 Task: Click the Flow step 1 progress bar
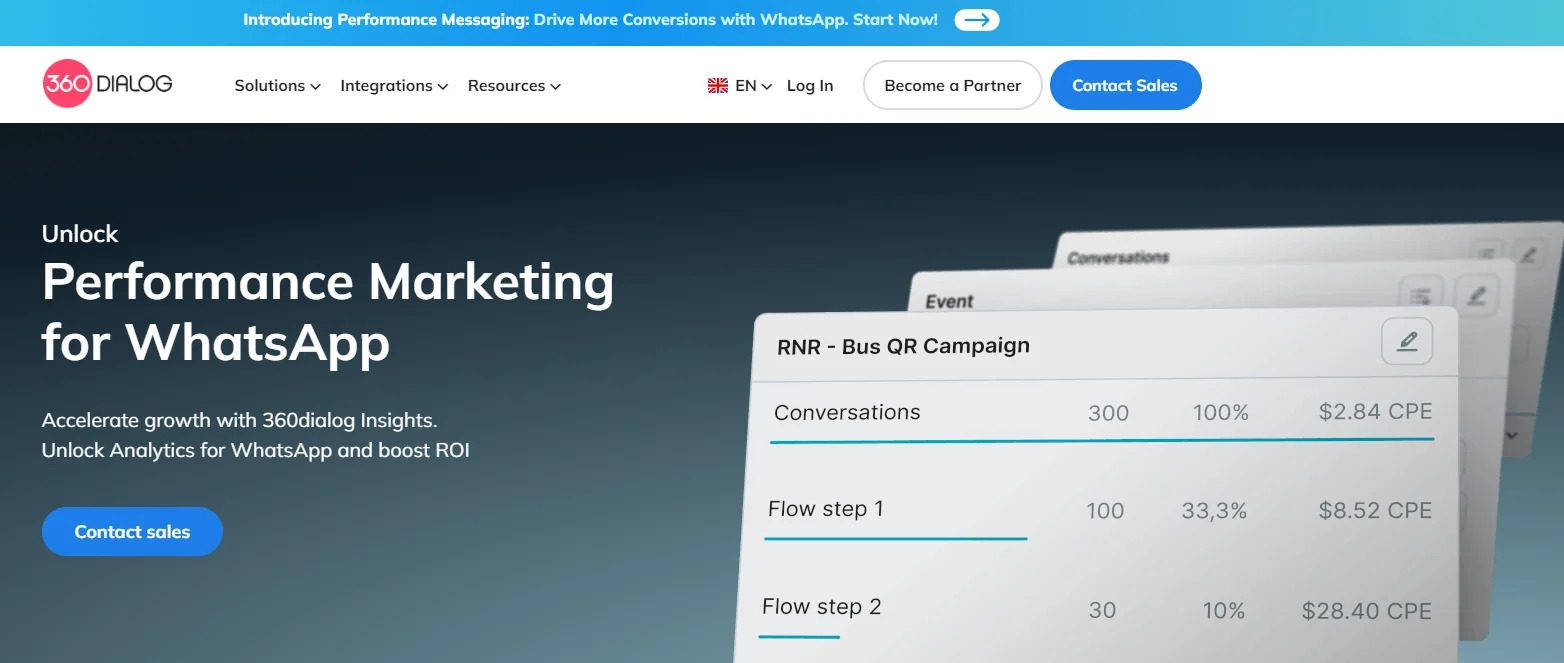(896, 539)
